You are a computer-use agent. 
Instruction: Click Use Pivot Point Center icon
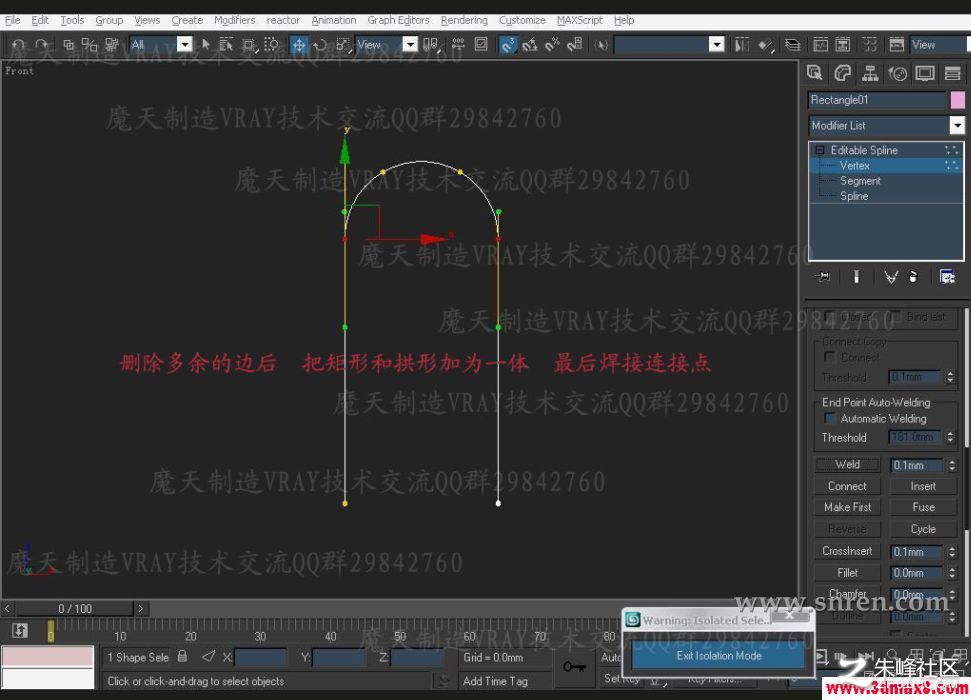(x=430, y=45)
